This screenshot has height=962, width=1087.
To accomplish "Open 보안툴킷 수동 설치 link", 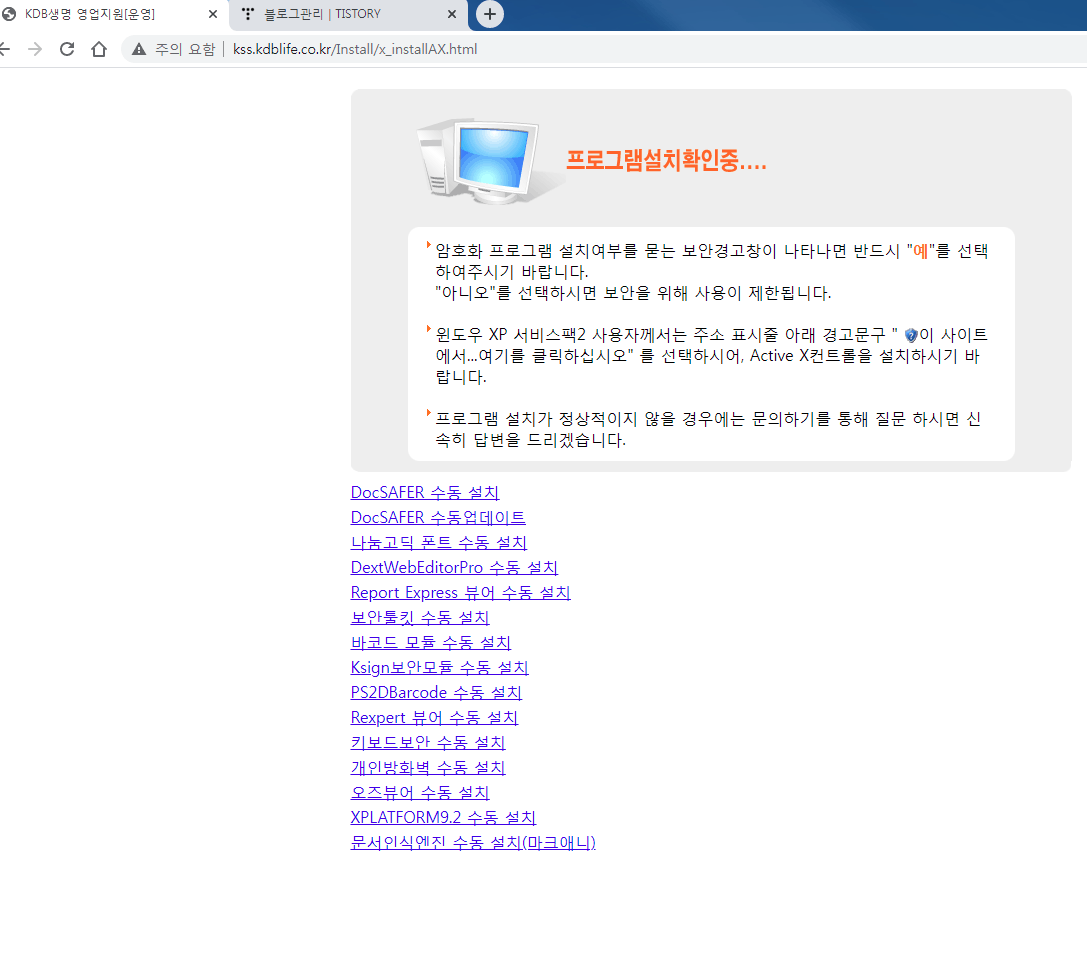I will point(420,618).
